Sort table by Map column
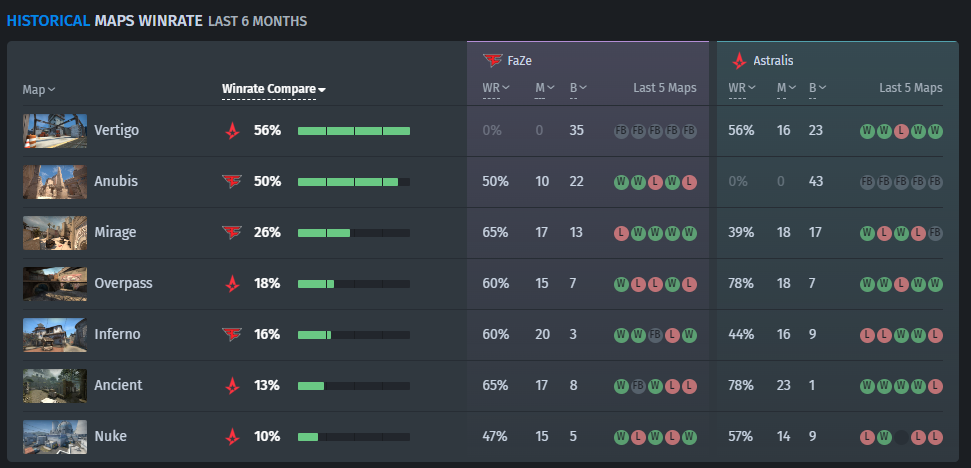 pos(38,90)
